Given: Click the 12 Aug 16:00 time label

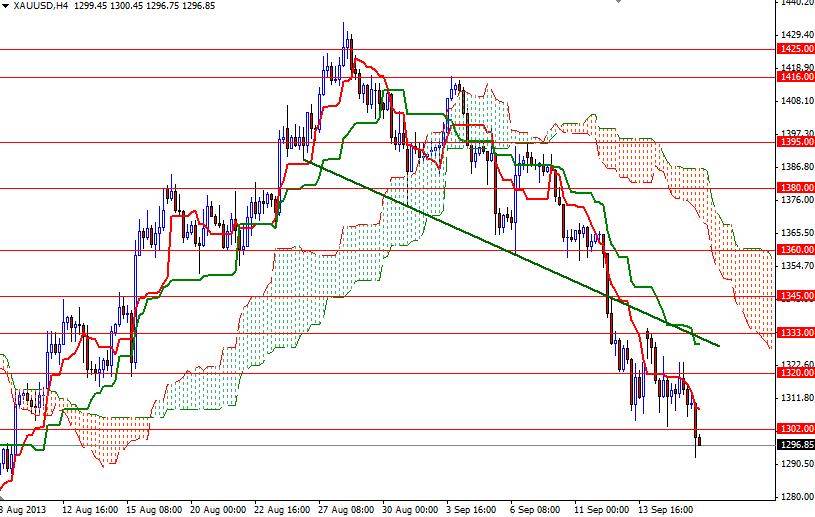Looking at the screenshot, I should (x=90, y=510).
